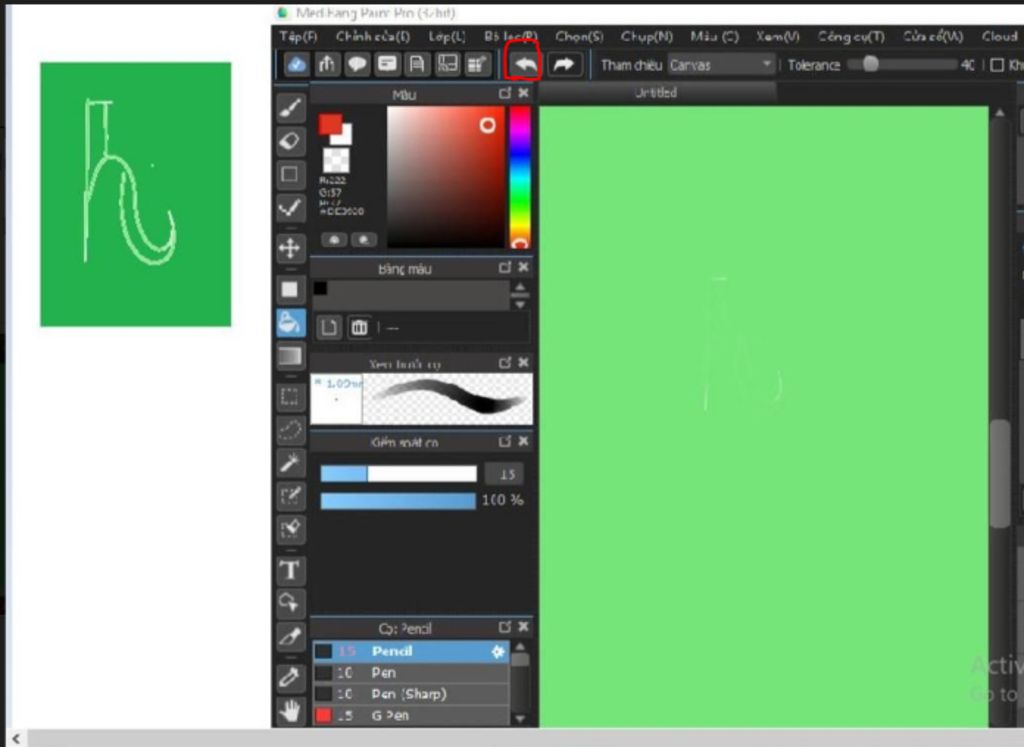Tick the checkbox right of Tolerance
The image size is (1024, 747).
click(x=997, y=65)
